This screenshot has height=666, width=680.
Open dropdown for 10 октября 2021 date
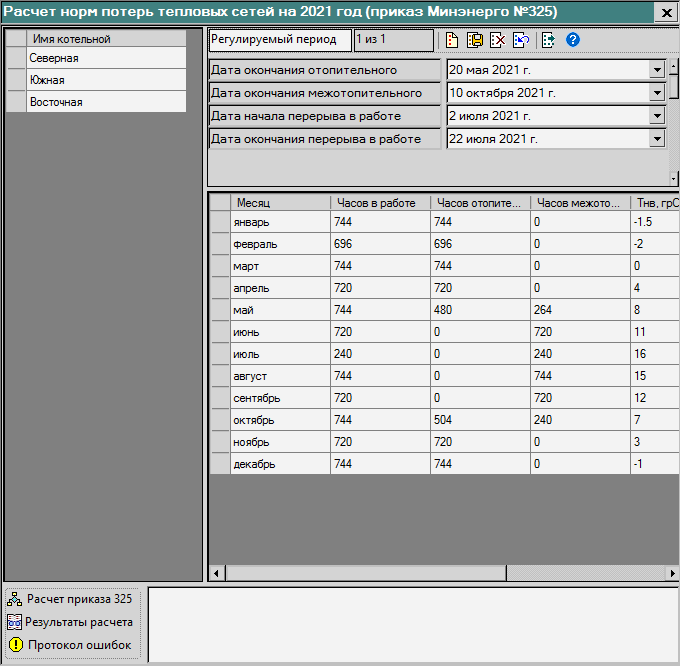coord(657,93)
